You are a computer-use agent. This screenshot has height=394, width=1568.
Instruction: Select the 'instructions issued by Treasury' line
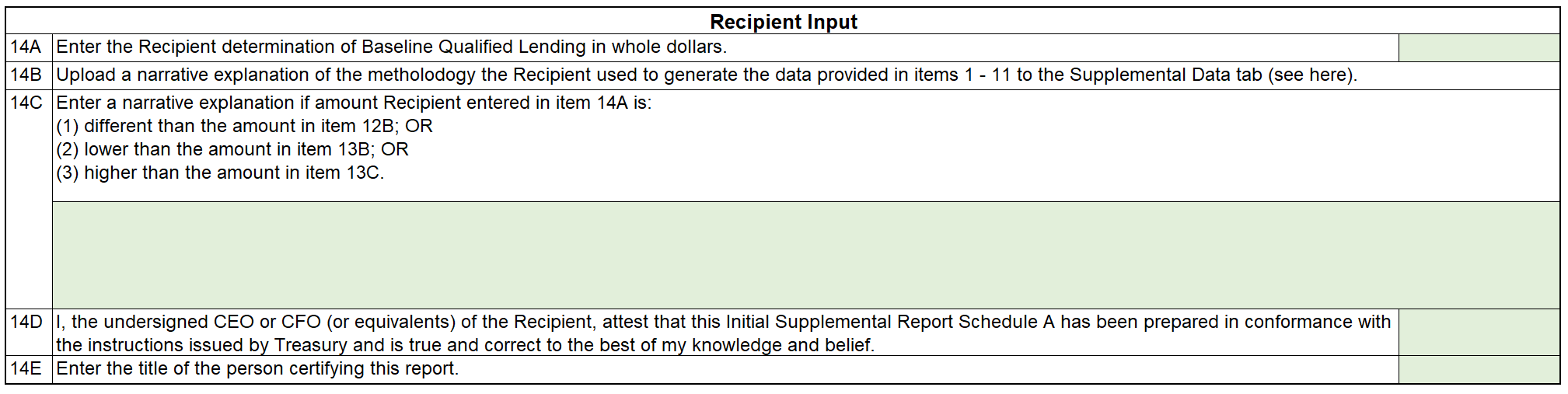click(x=465, y=345)
